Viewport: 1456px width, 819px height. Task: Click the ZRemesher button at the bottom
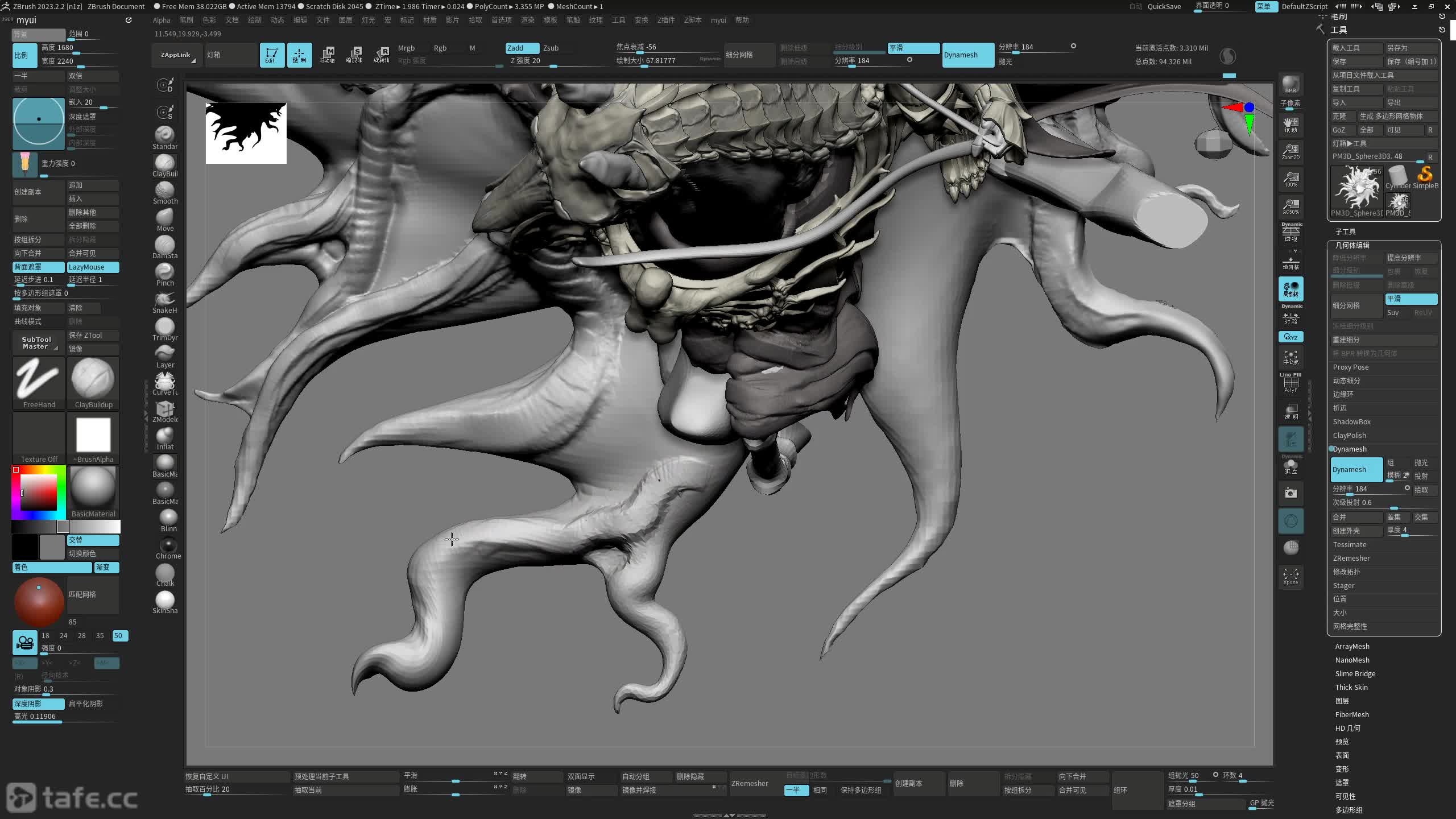coord(750,783)
